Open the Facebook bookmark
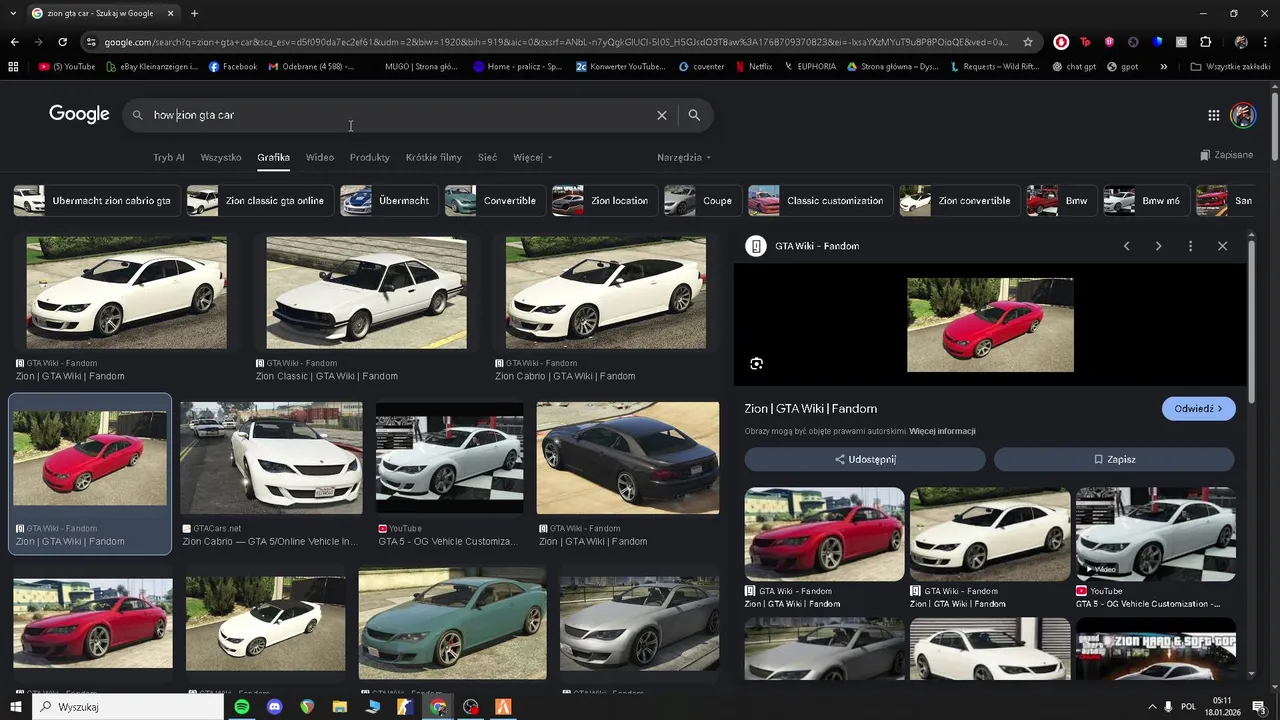 point(233,67)
